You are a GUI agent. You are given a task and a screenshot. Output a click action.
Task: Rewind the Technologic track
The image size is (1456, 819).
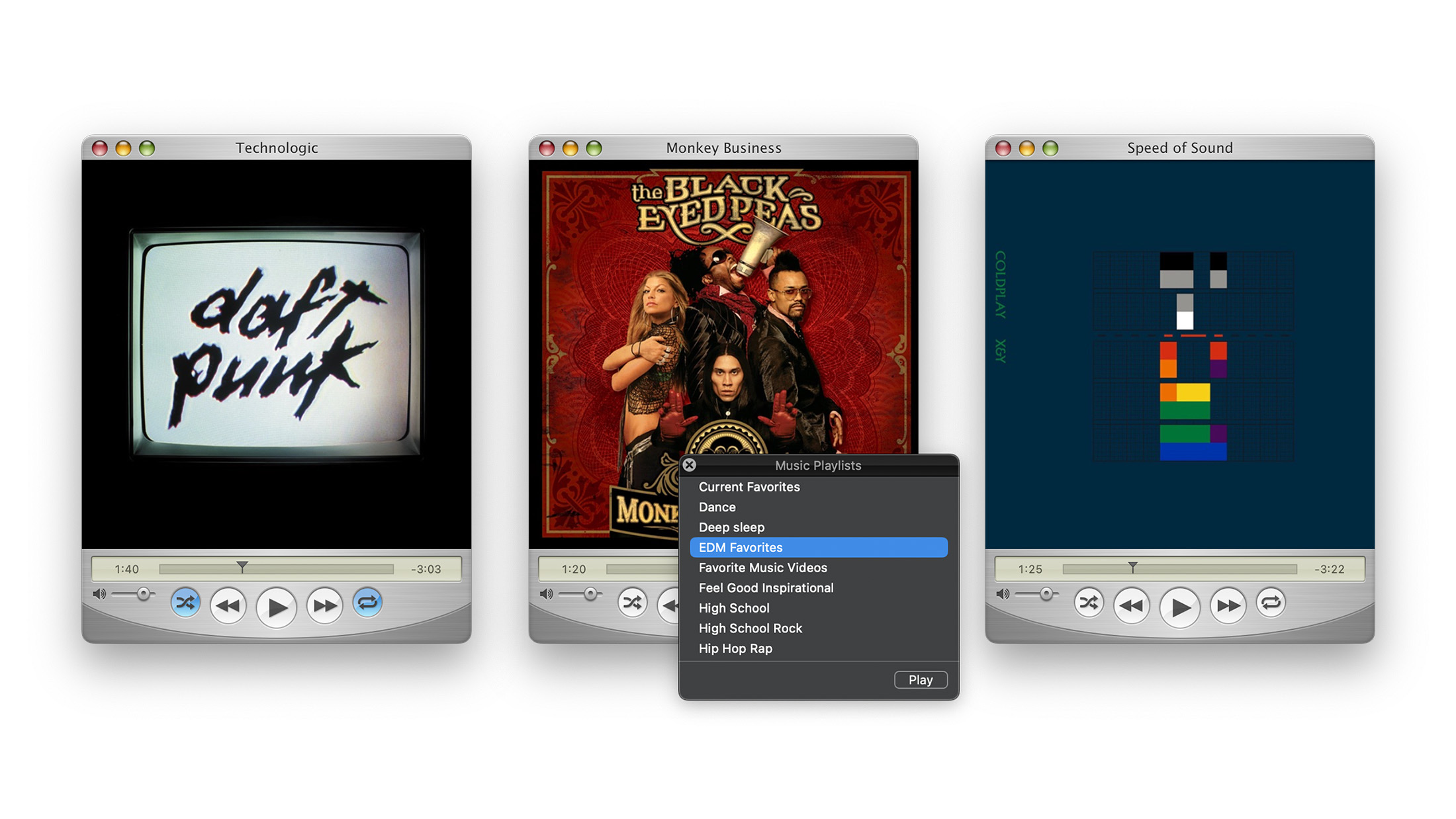click(228, 605)
